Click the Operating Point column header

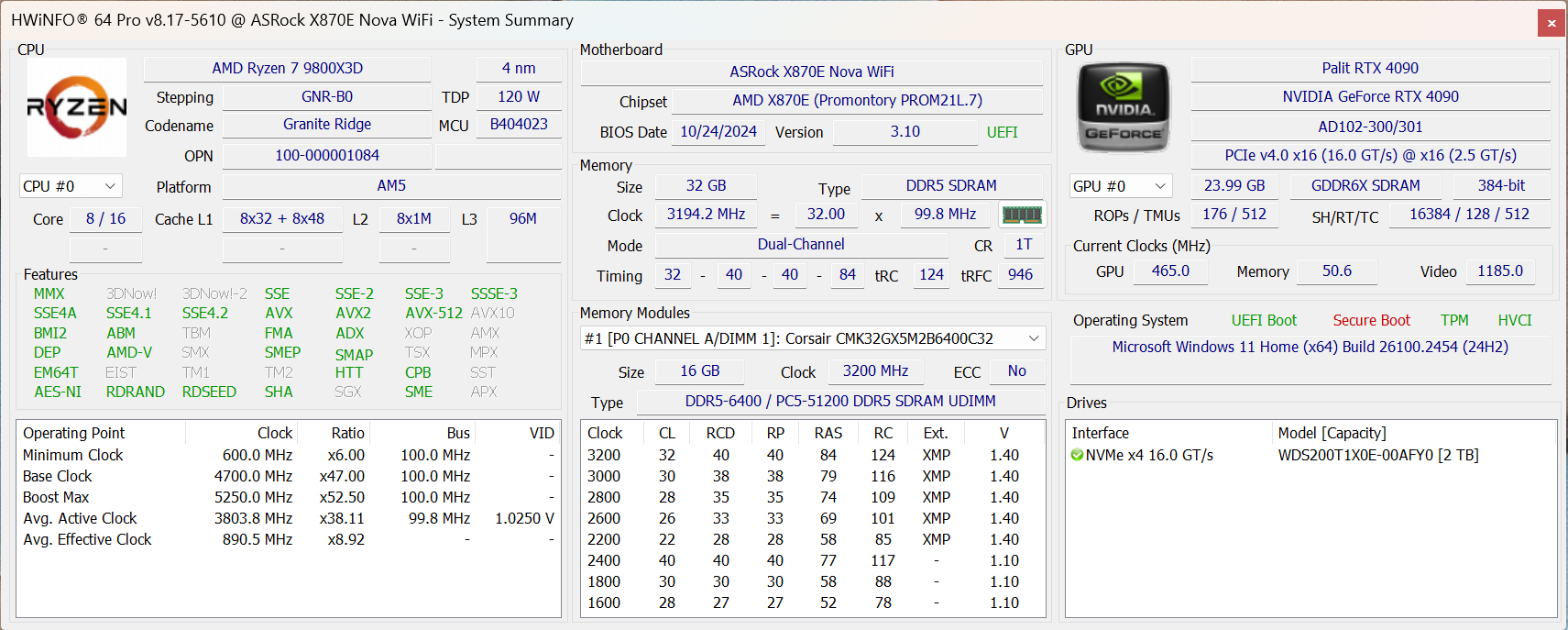(73, 433)
